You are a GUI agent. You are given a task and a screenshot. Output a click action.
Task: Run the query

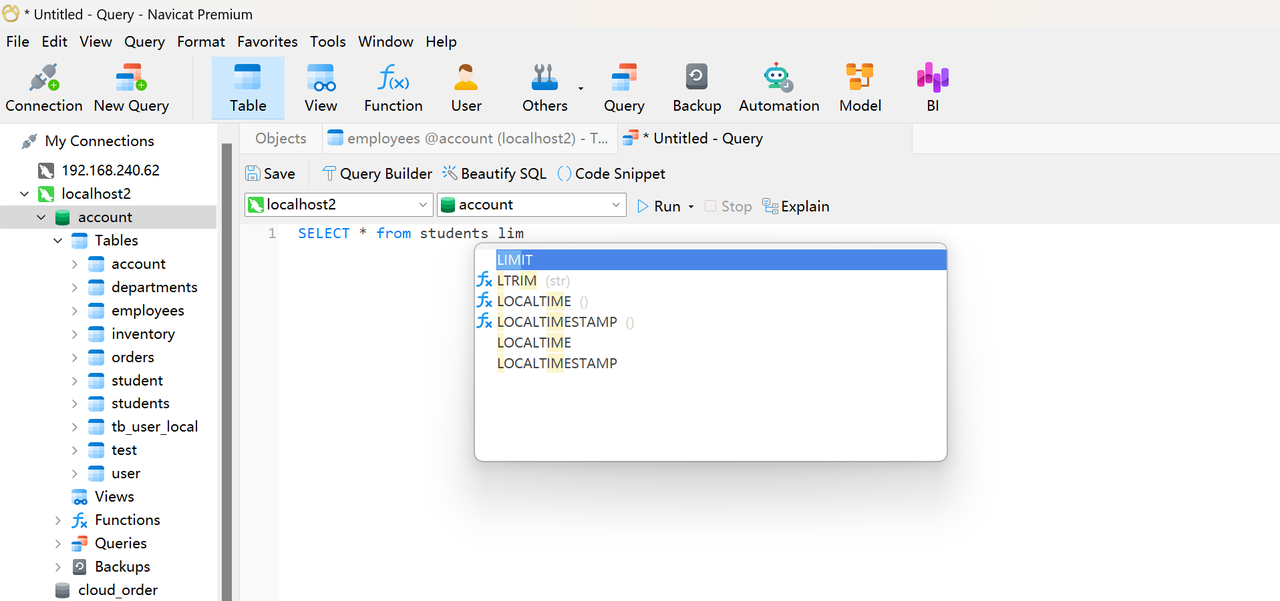[x=658, y=206]
